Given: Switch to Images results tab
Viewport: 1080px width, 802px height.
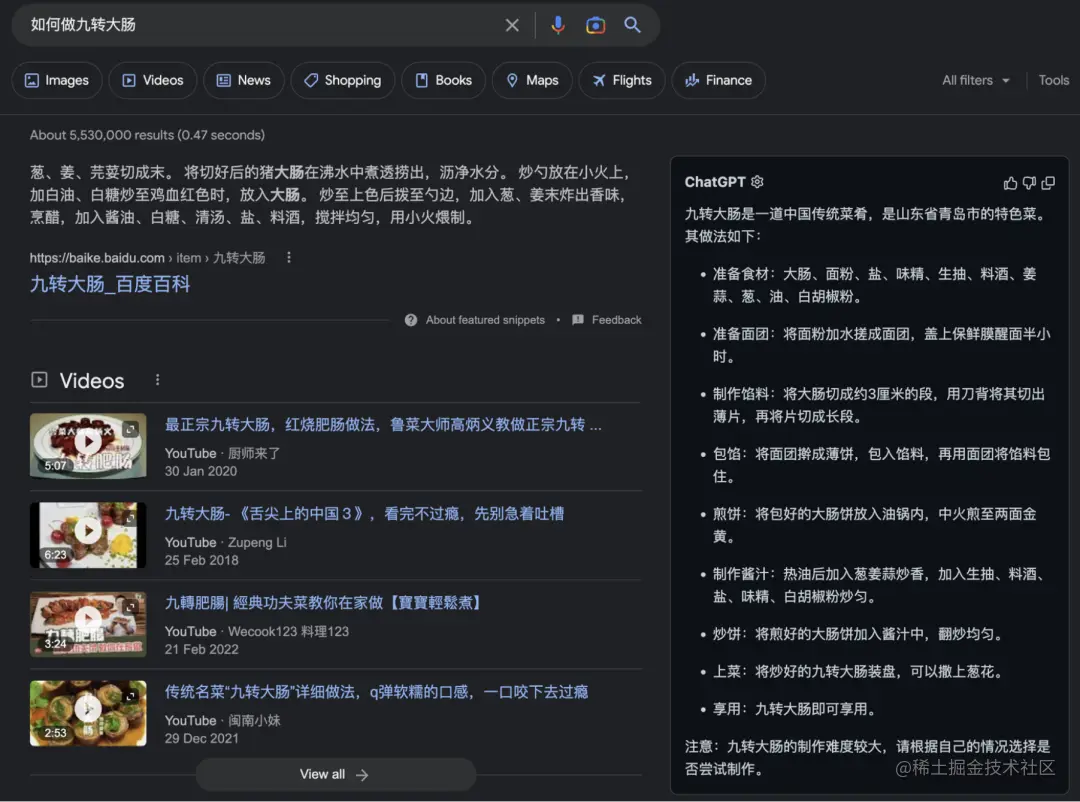Looking at the screenshot, I should coord(57,81).
